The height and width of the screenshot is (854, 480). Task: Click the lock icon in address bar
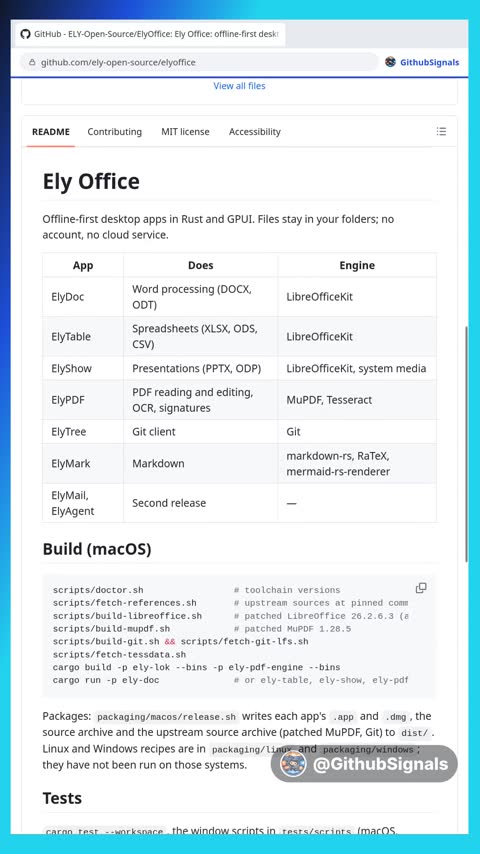click(32, 62)
